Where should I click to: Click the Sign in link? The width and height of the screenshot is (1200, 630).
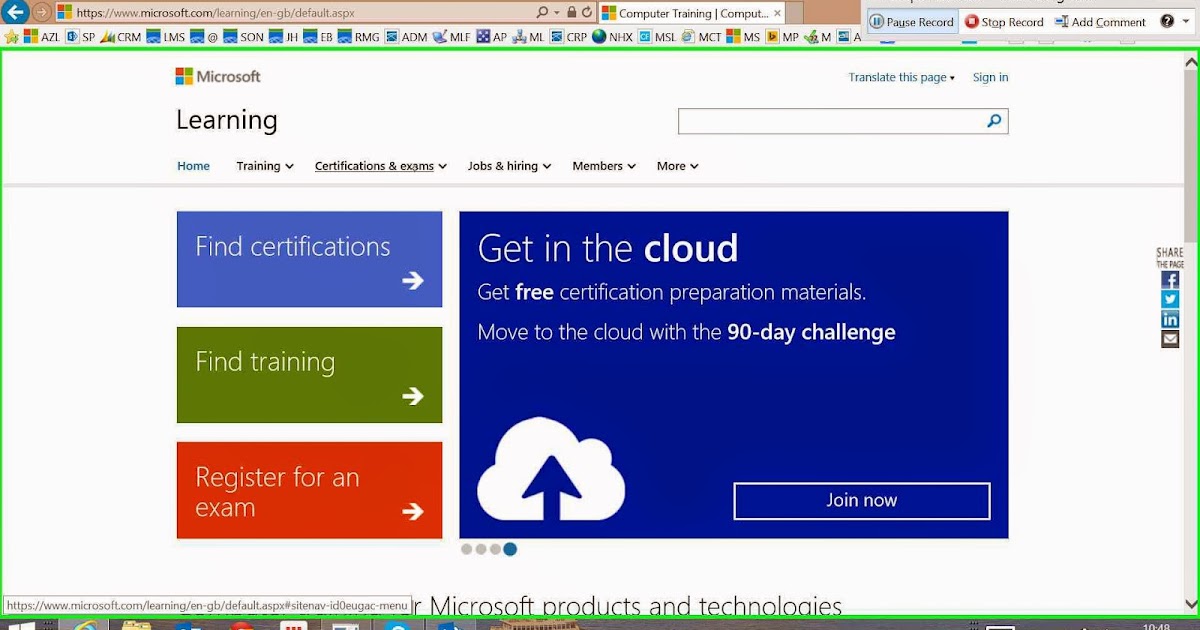990,77
